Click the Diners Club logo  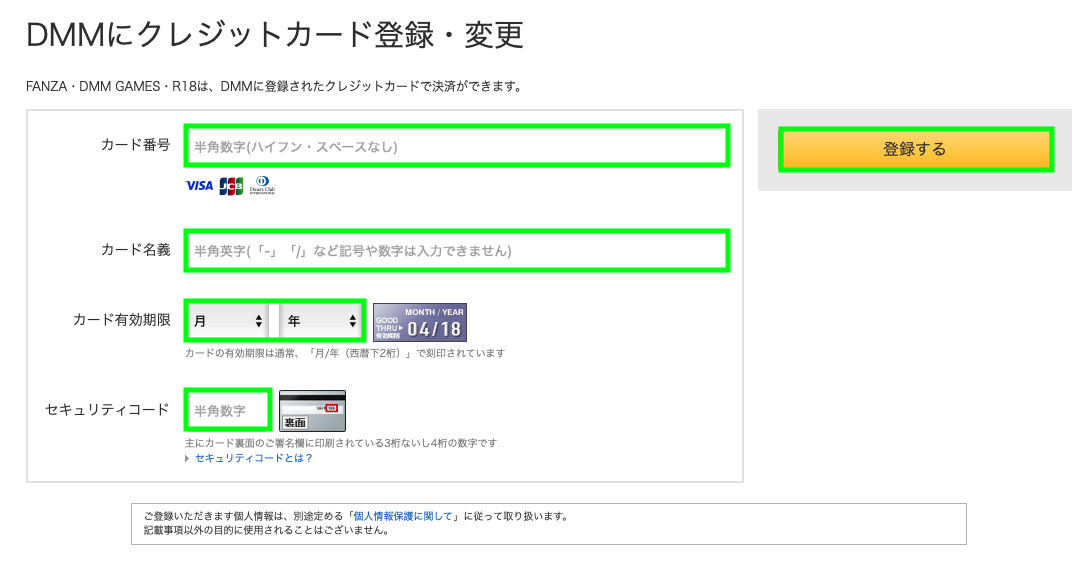coord(263,185)
